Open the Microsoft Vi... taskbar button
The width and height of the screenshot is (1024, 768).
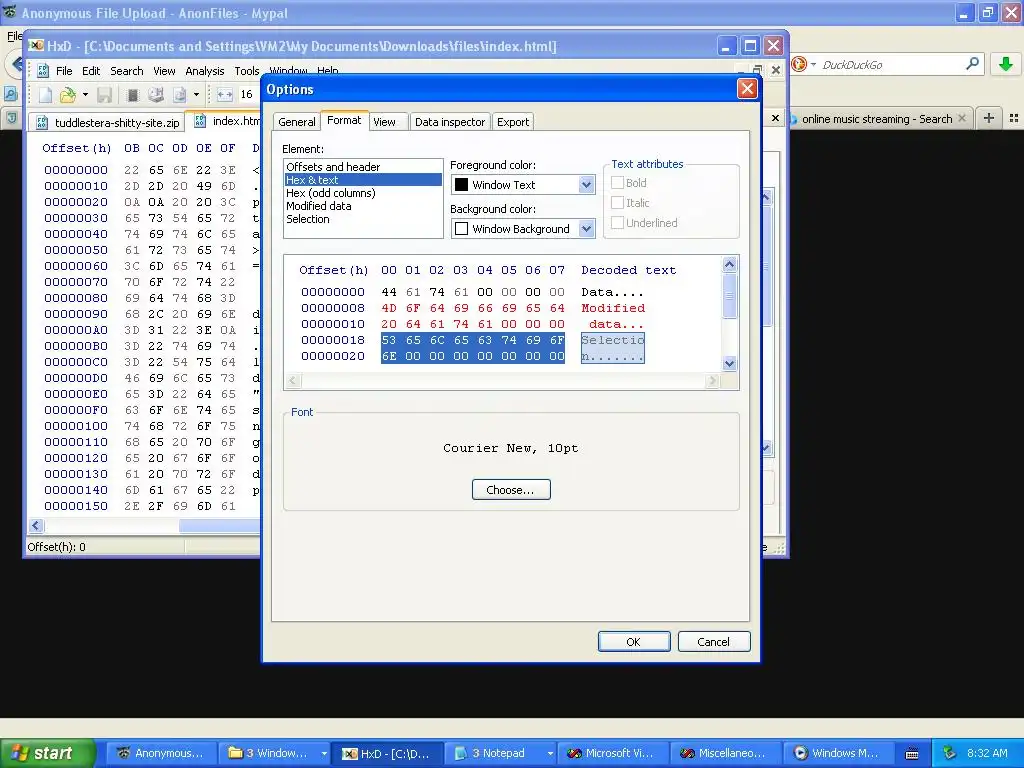(x=614, y=753)
